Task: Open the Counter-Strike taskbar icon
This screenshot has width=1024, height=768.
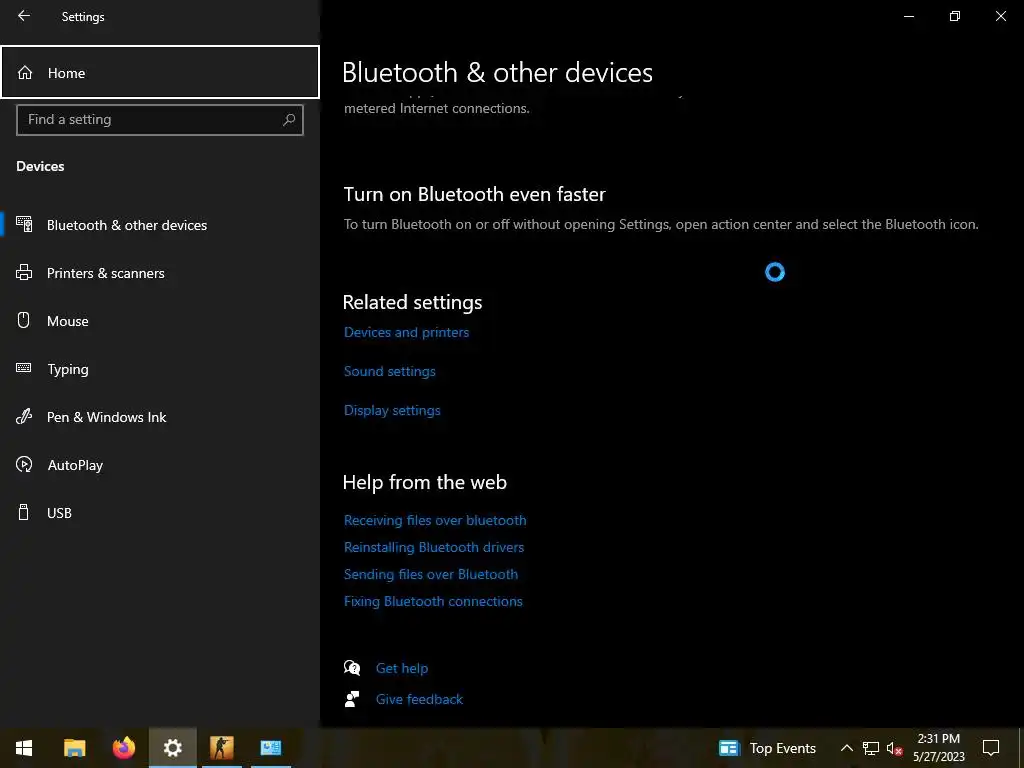Action: point(221,748)
